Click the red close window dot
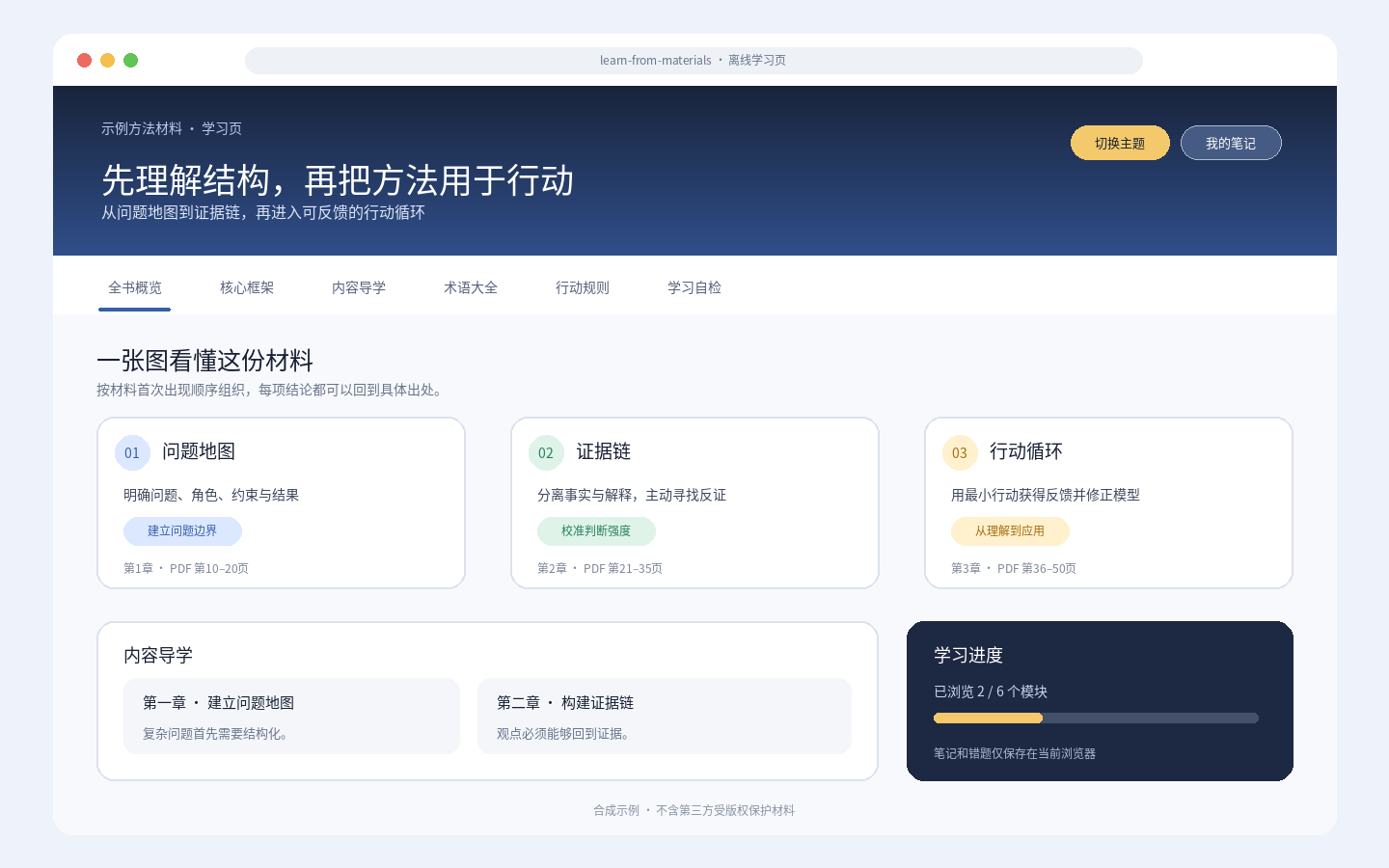1389x868 pixels. (x=85, y=61)
